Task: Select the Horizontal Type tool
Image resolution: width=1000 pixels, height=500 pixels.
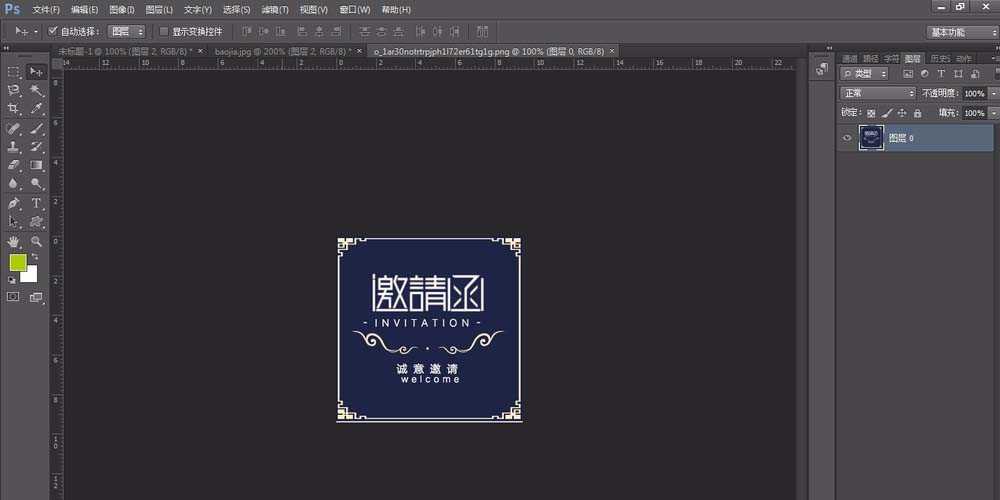Action: (37, 203)
